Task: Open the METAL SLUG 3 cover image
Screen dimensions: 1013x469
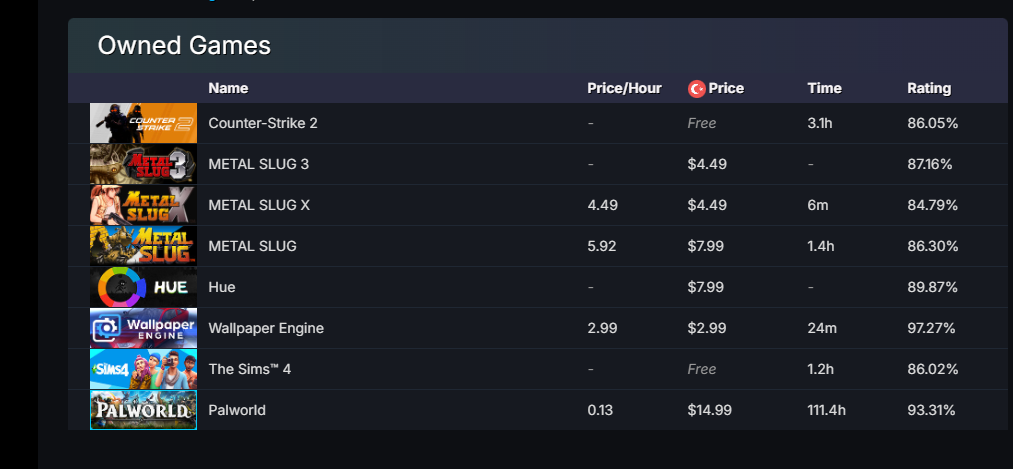Action: 143,164
